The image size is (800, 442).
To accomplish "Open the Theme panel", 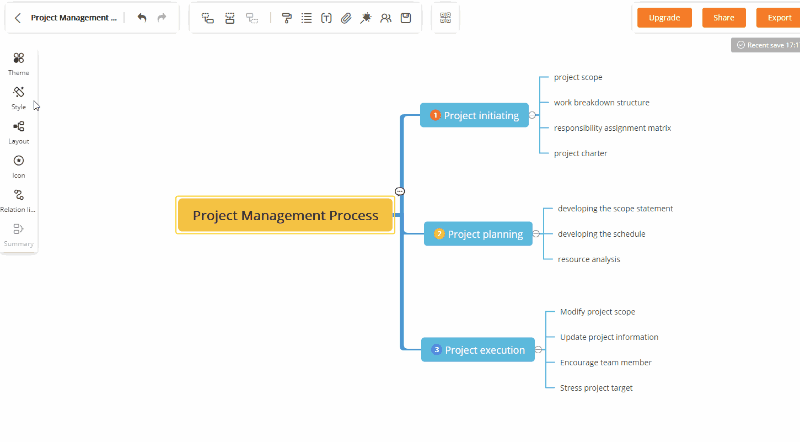I will (x=19, y=63).
